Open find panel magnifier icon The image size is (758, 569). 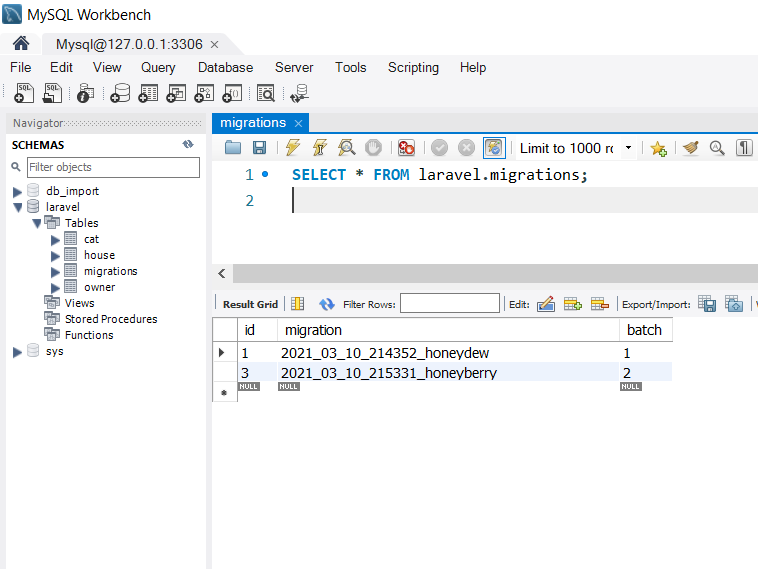(x=717, y=147)
